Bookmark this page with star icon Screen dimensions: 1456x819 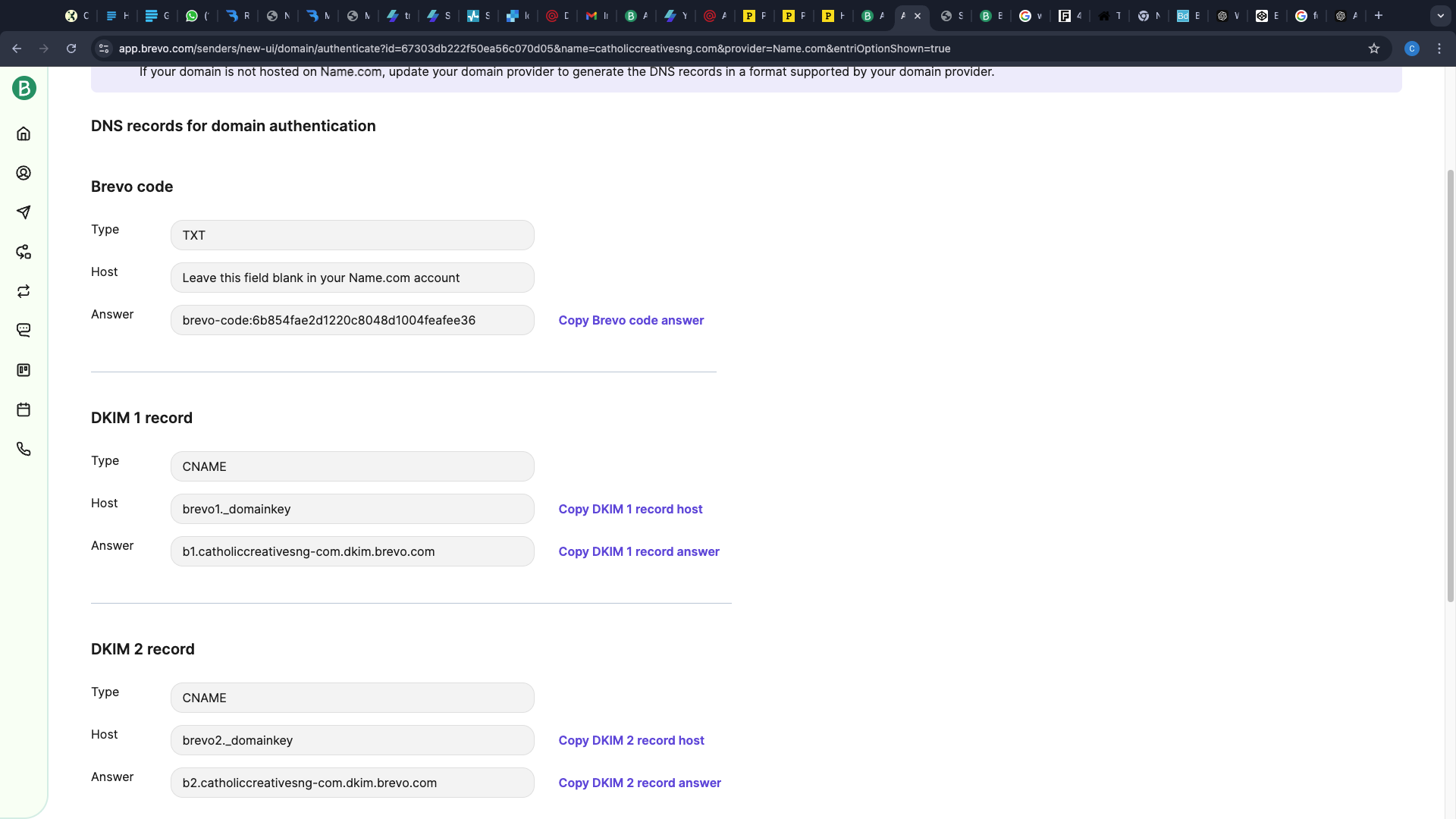[1374, 49]
